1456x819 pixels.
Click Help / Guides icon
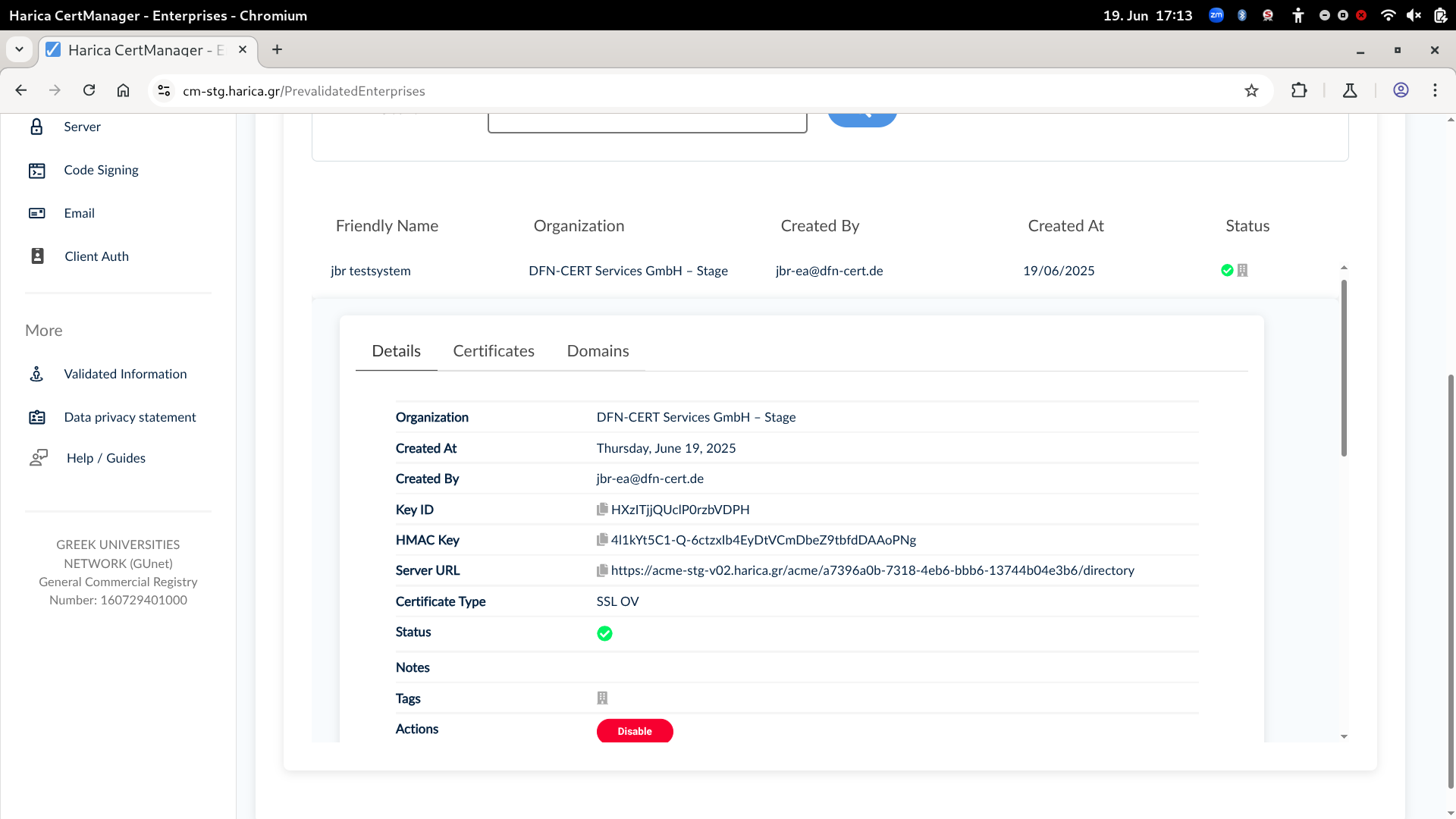click(x=39, y=458)
